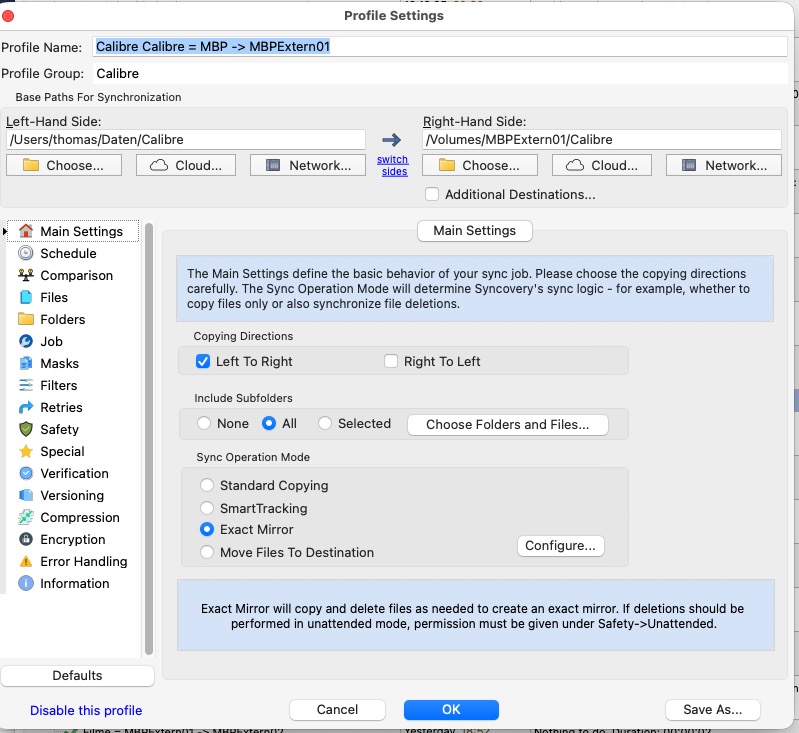The image size is (799, 733).
Task: Click the Masks icon in sidebar
Action: click(26, 364)
